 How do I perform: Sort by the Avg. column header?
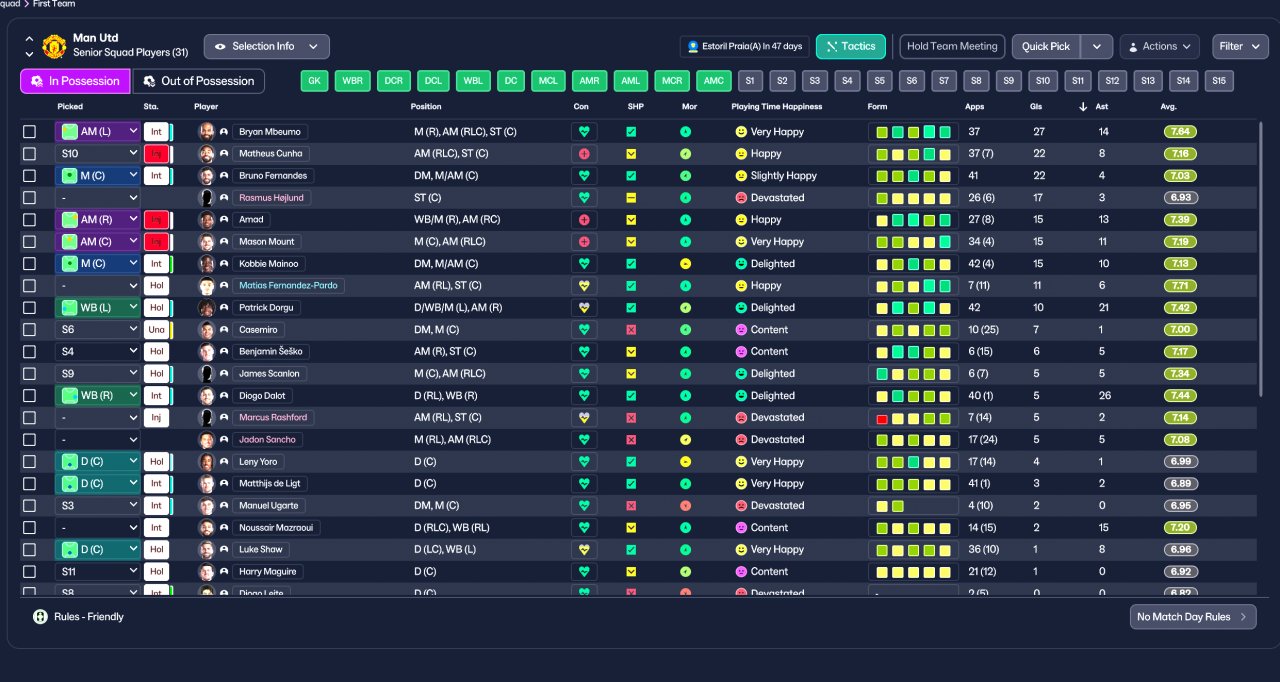(1169, 107)
